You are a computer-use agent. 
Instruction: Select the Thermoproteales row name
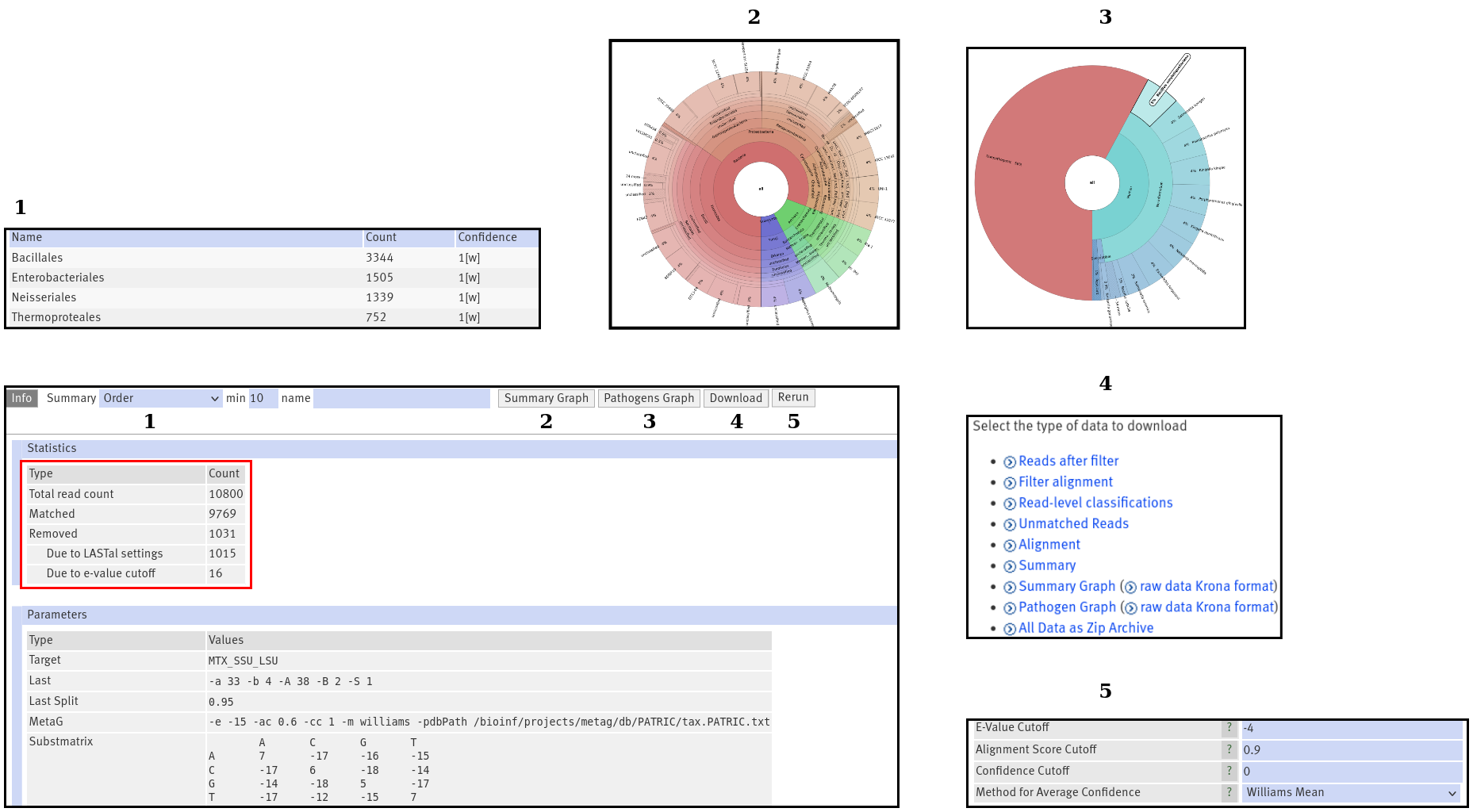click(x=56, y=317)
